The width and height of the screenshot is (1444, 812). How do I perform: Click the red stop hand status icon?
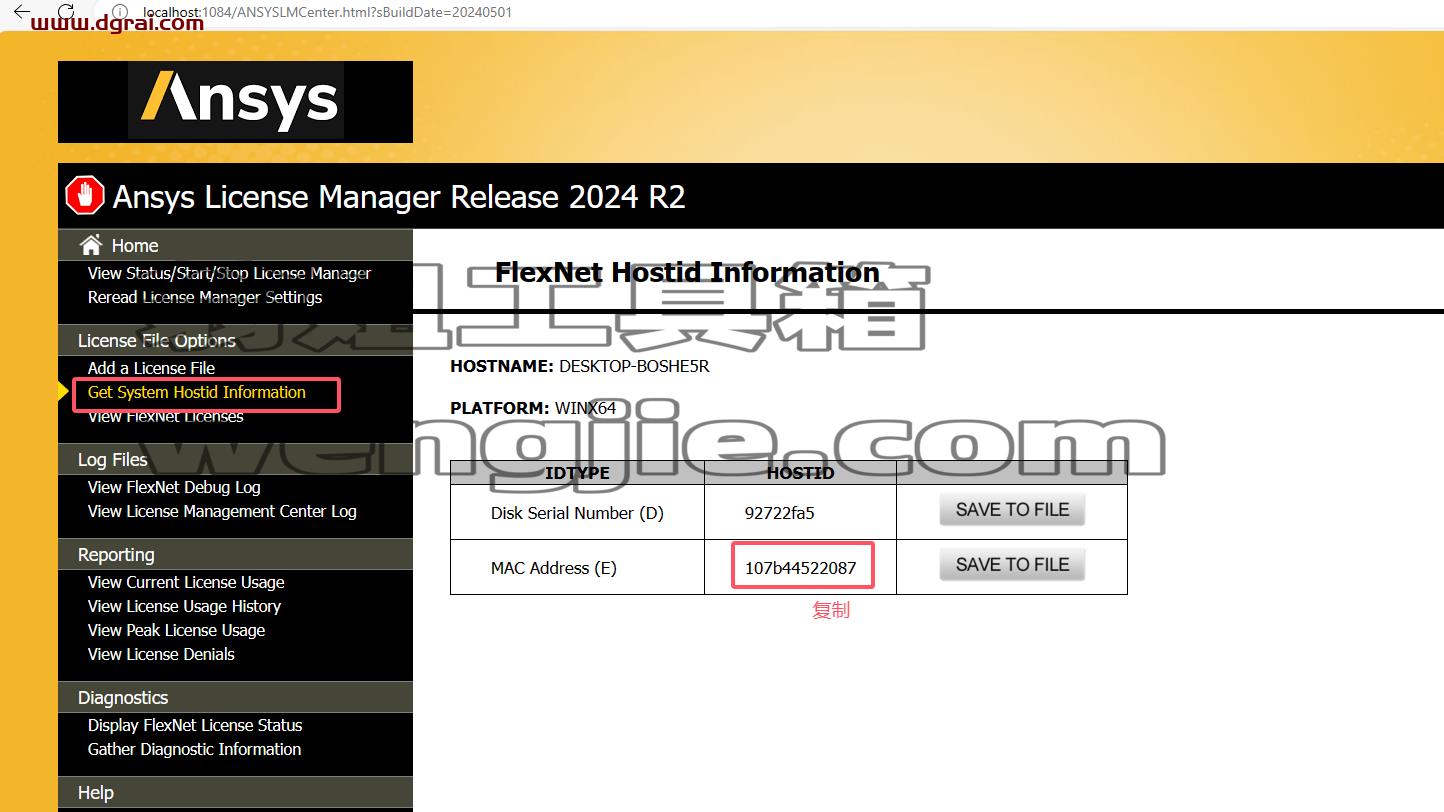click(x=85, y=196)
